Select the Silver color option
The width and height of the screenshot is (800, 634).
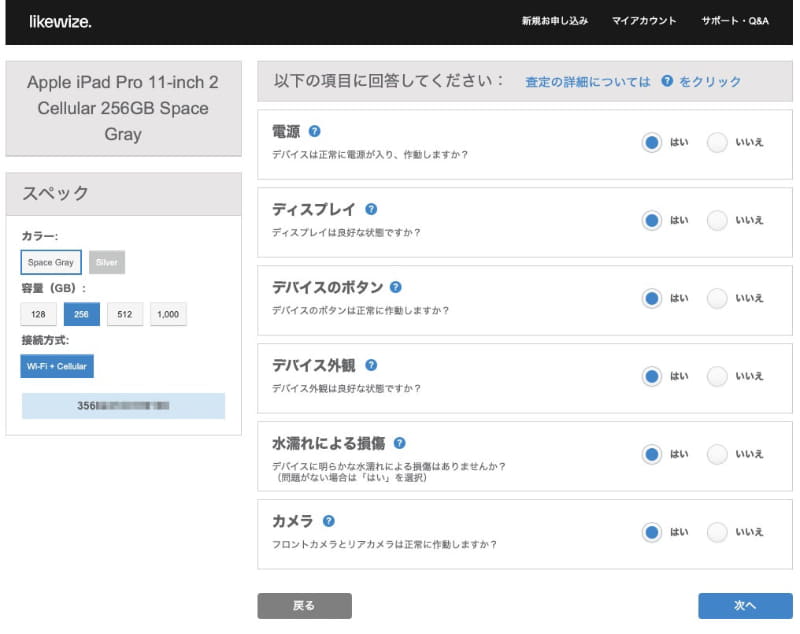click(x=107, y=262)
